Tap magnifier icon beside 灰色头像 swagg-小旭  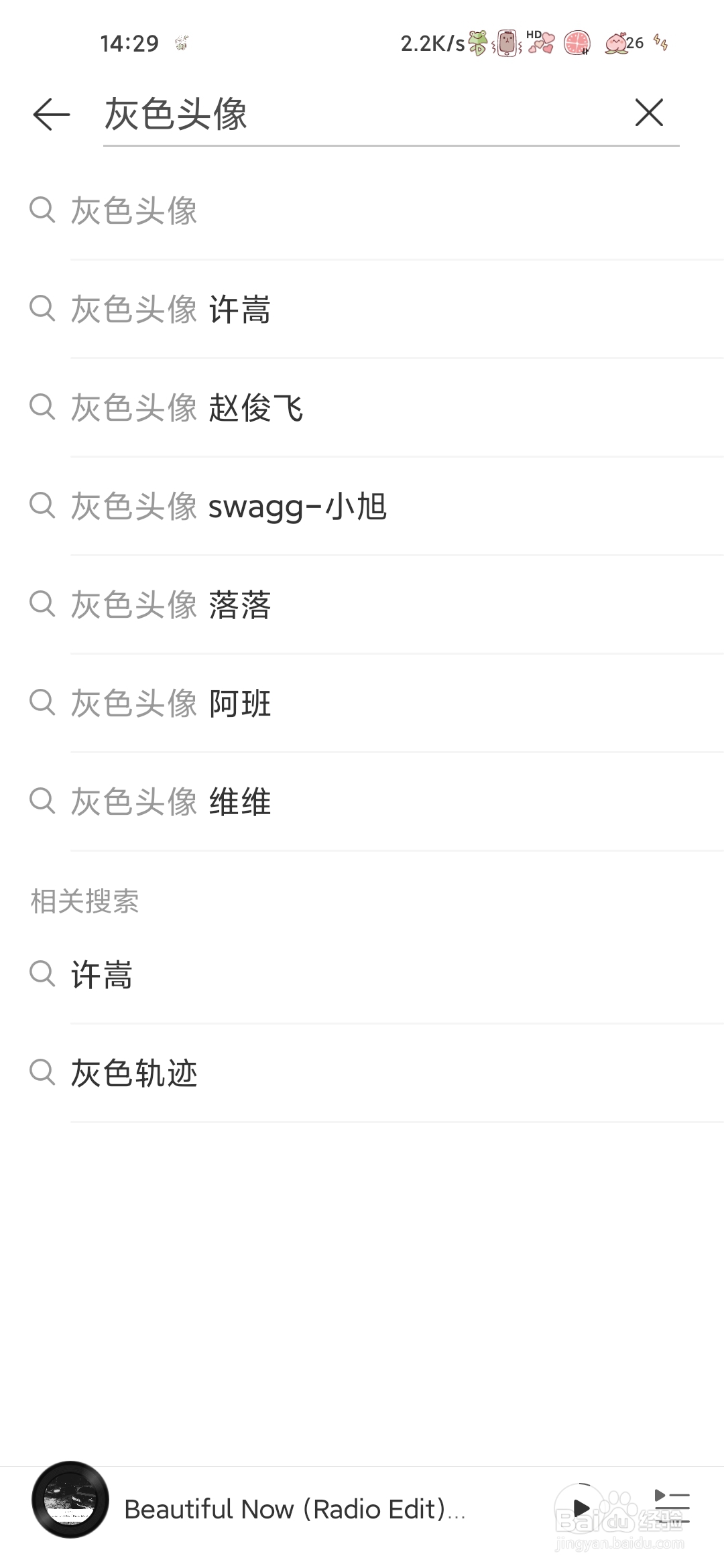tap(42, 505)
